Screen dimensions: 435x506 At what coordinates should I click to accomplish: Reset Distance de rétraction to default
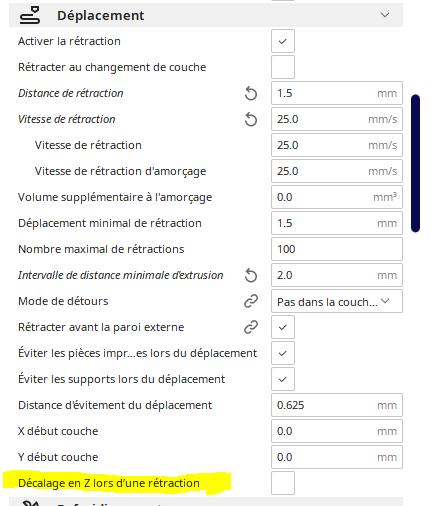pyautogui.click(x=251, y=93)
